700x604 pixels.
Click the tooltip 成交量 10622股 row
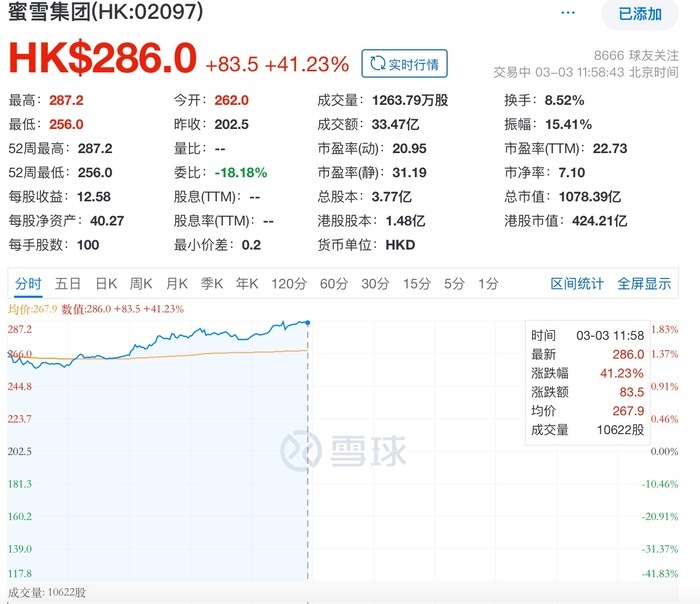point(588,429)
